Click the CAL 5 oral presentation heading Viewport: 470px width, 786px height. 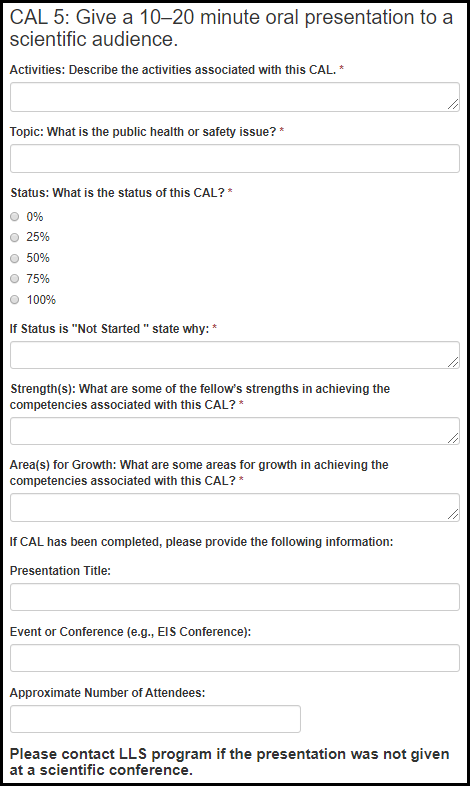(x=231, y=28)
